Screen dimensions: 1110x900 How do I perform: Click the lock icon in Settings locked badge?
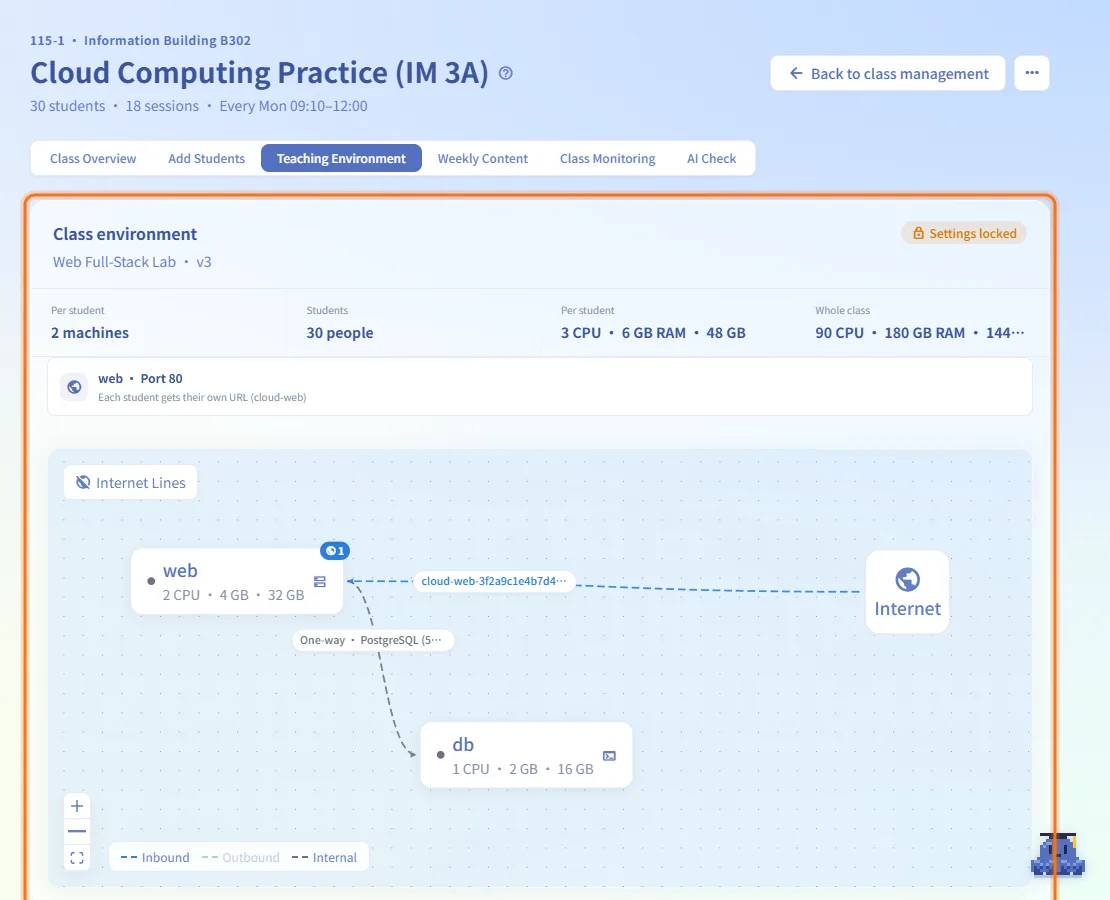918,233
